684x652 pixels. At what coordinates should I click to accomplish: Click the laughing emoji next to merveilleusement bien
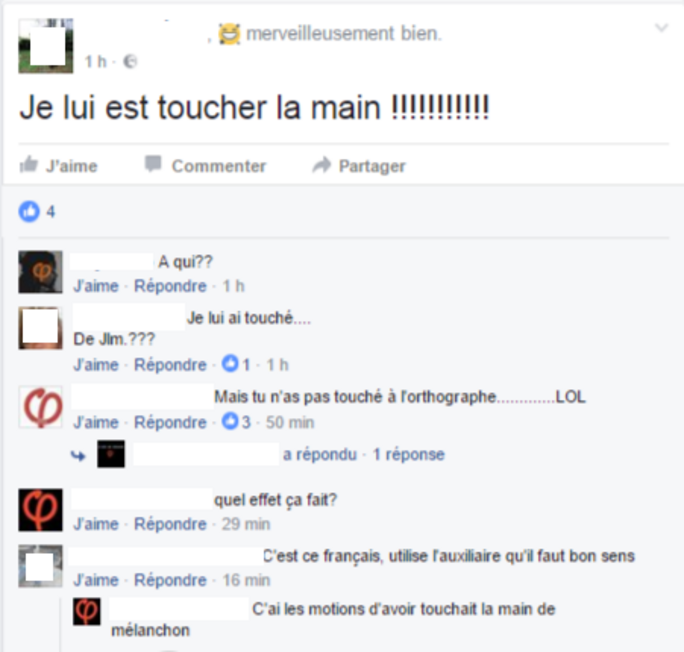pyautogui.click(x=229, y=34)
